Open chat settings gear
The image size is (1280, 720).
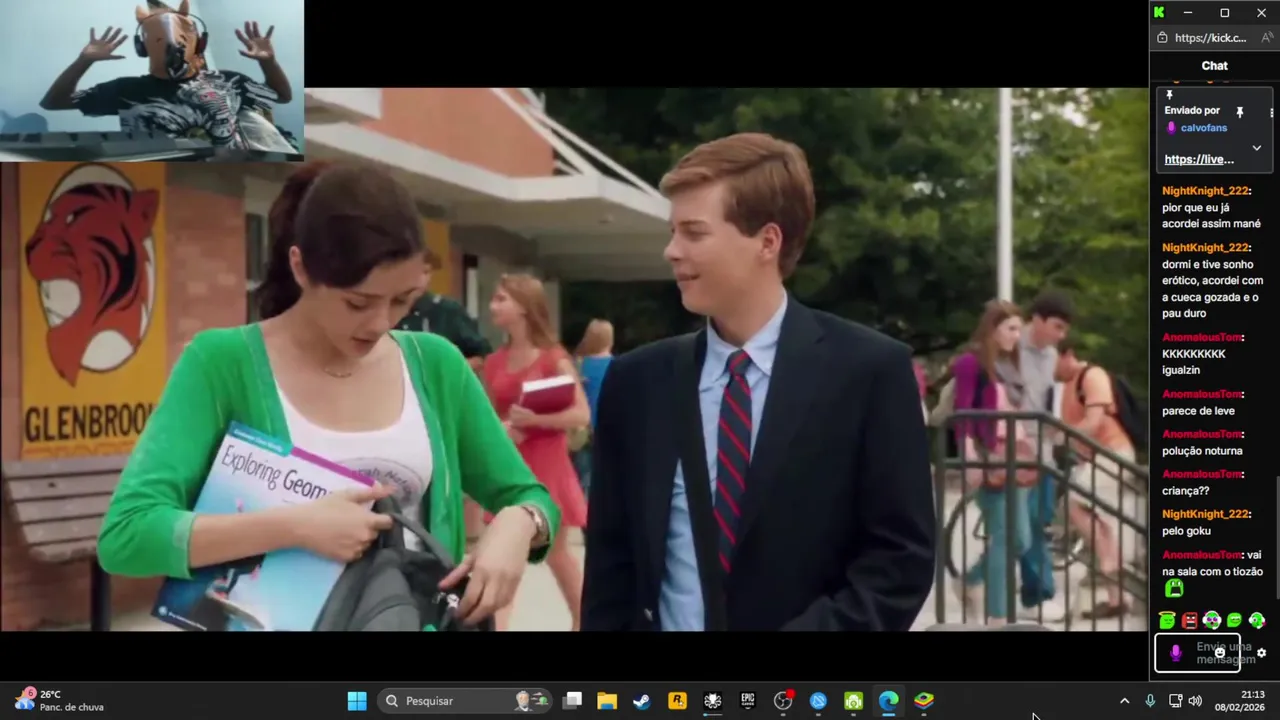pyautogui.click(x=1261, y=653)
